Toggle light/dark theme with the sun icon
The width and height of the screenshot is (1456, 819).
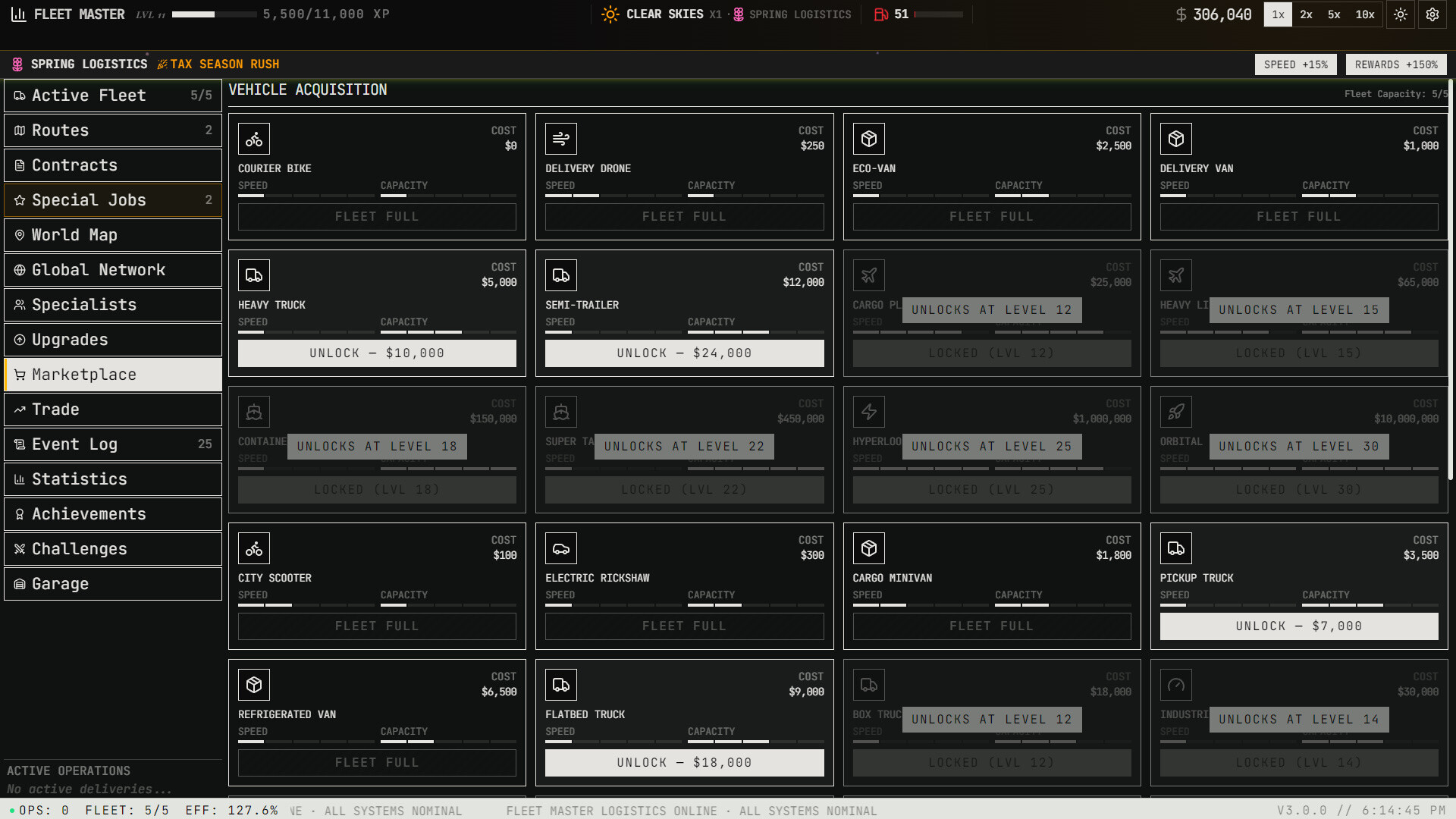point(1401,14)
